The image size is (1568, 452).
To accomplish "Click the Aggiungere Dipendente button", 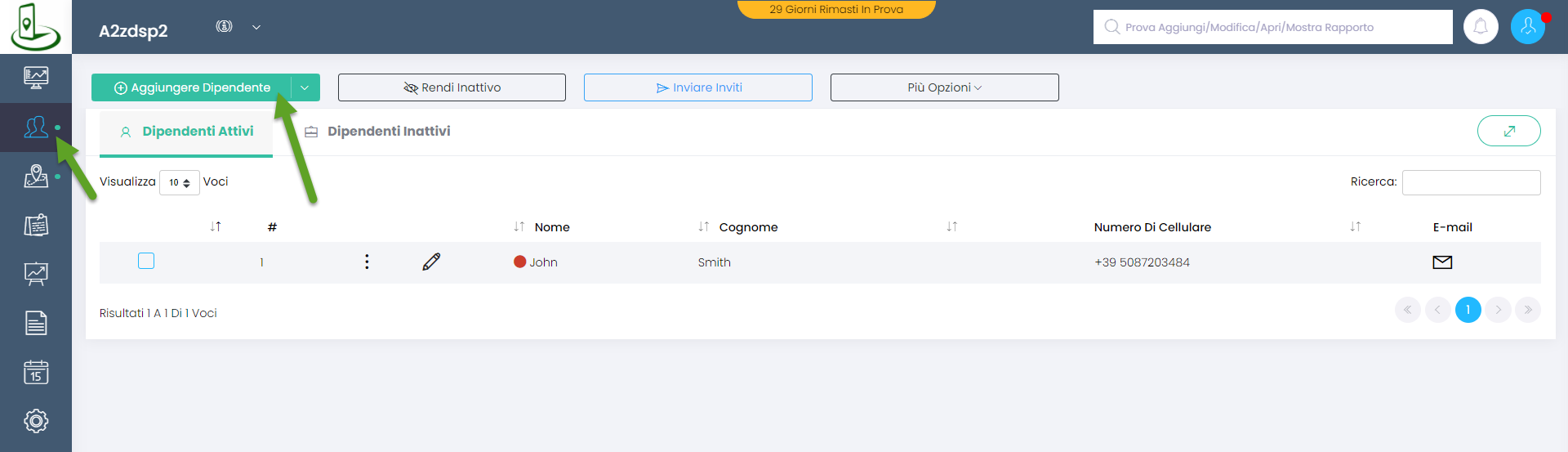I will (192, 87).
